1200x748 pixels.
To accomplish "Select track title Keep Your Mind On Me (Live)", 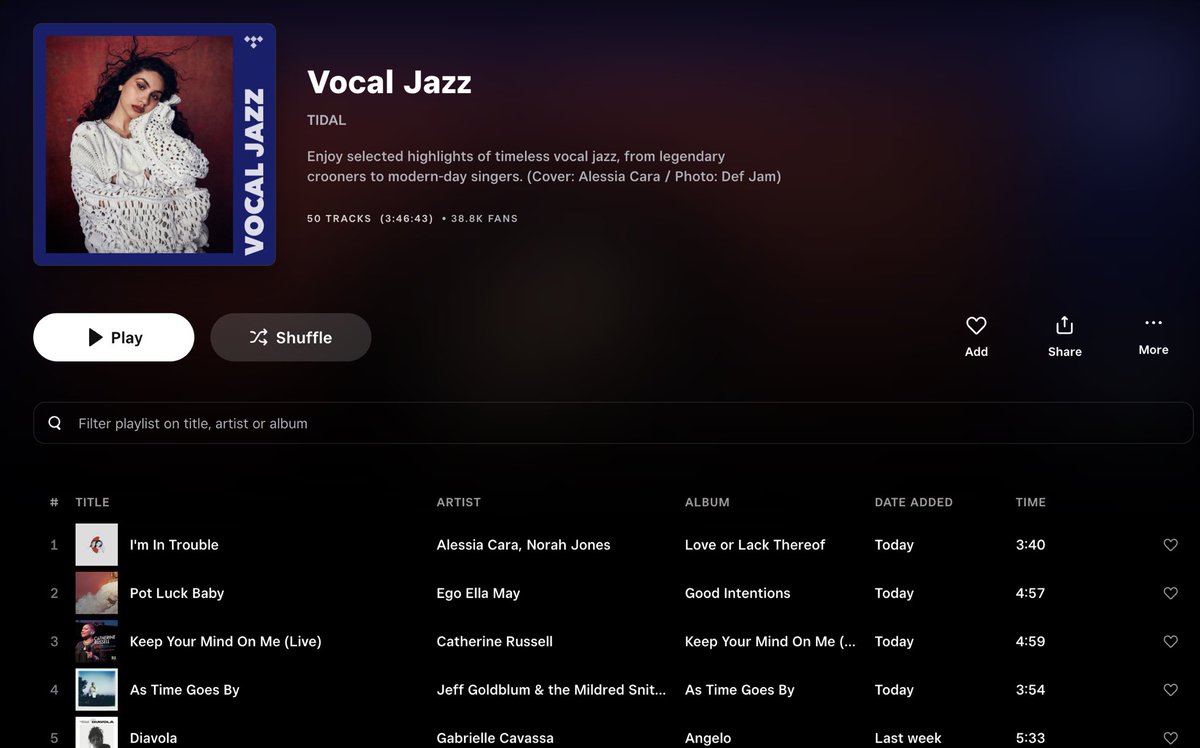I will pyautogui.click(x=226, y=641).
